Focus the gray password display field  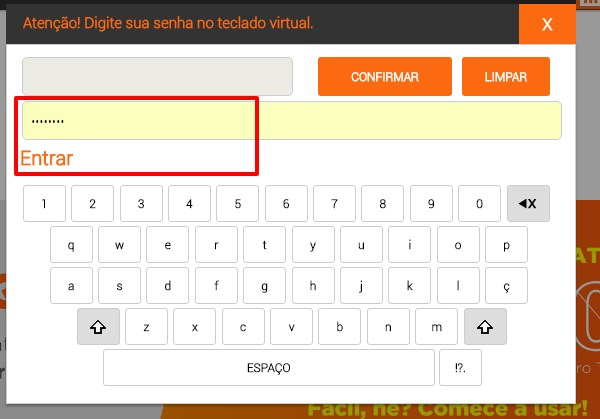(x=157, y=77)
